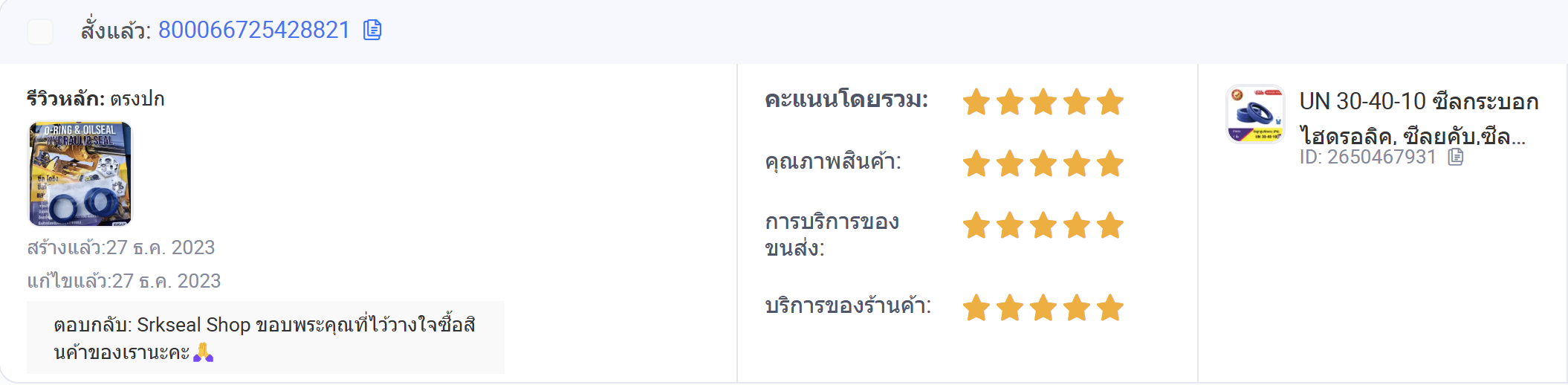Click the UN 30-40-10 product thumbnail image
The height and width of the screenshot is (385, 1568).
pyautogui.click(x=1255, y=114)
